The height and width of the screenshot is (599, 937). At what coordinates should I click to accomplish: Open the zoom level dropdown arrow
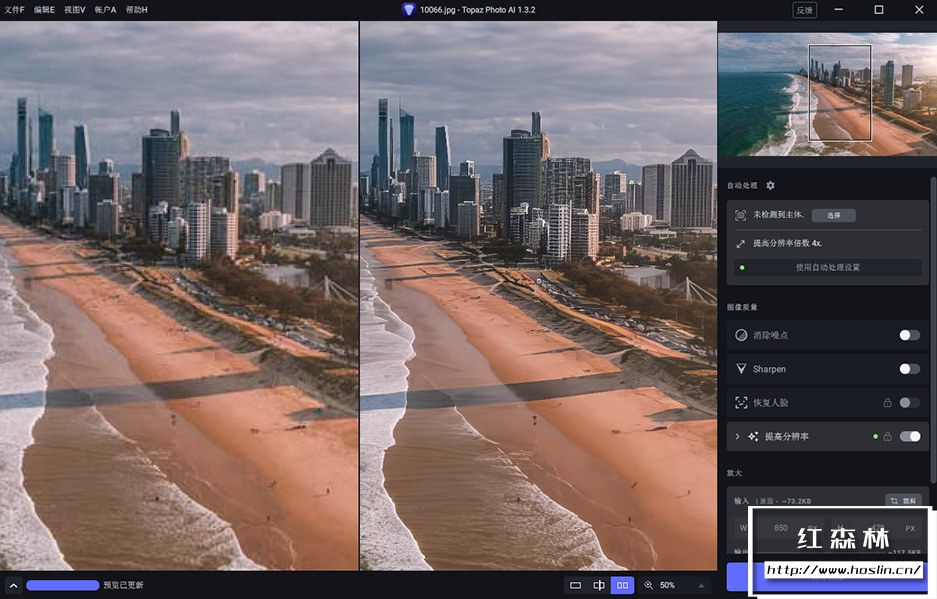click(x=700, y=585)
